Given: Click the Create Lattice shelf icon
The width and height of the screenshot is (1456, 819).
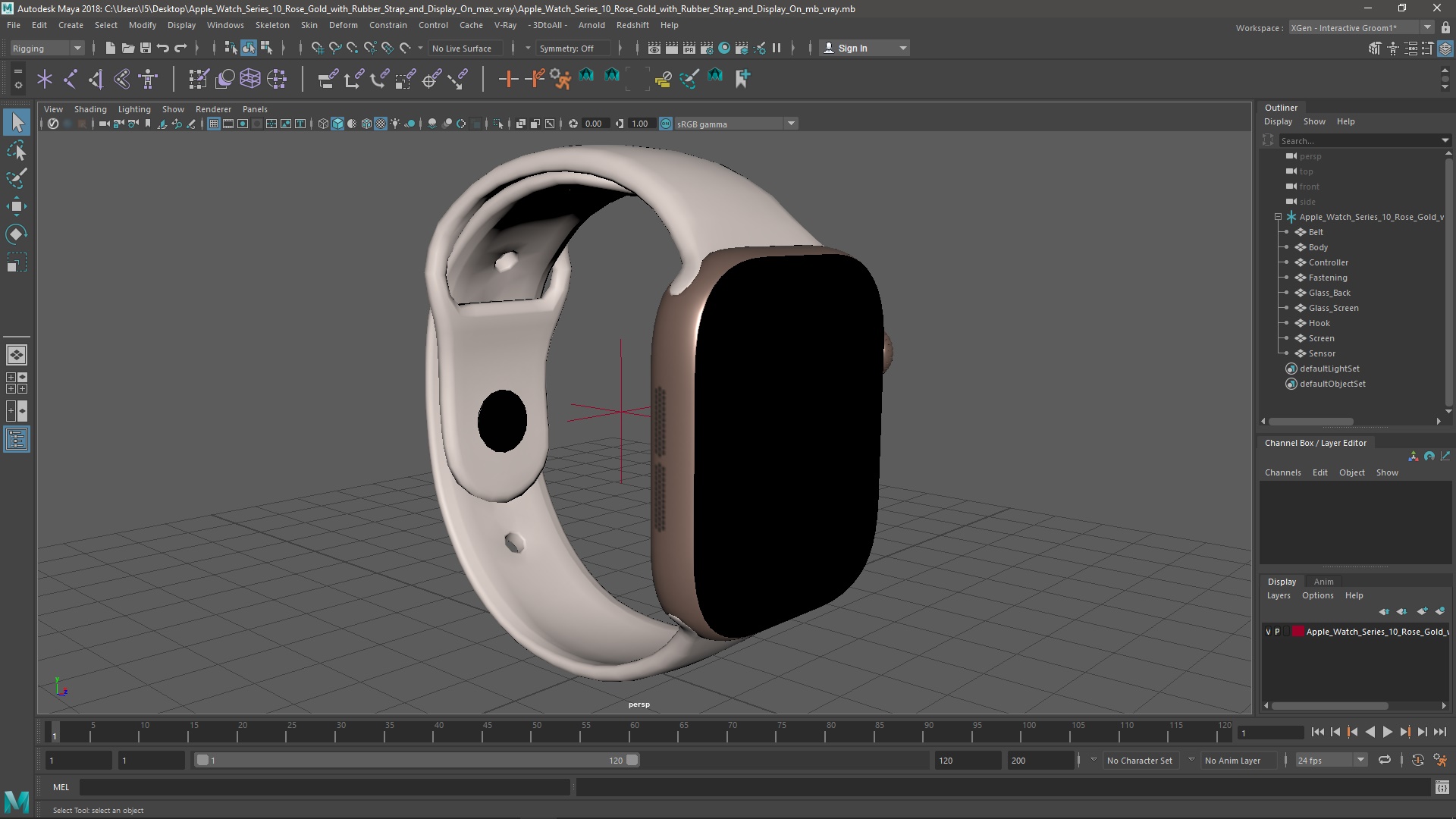Looking at the screenshot, I should (x=249, y=78).
